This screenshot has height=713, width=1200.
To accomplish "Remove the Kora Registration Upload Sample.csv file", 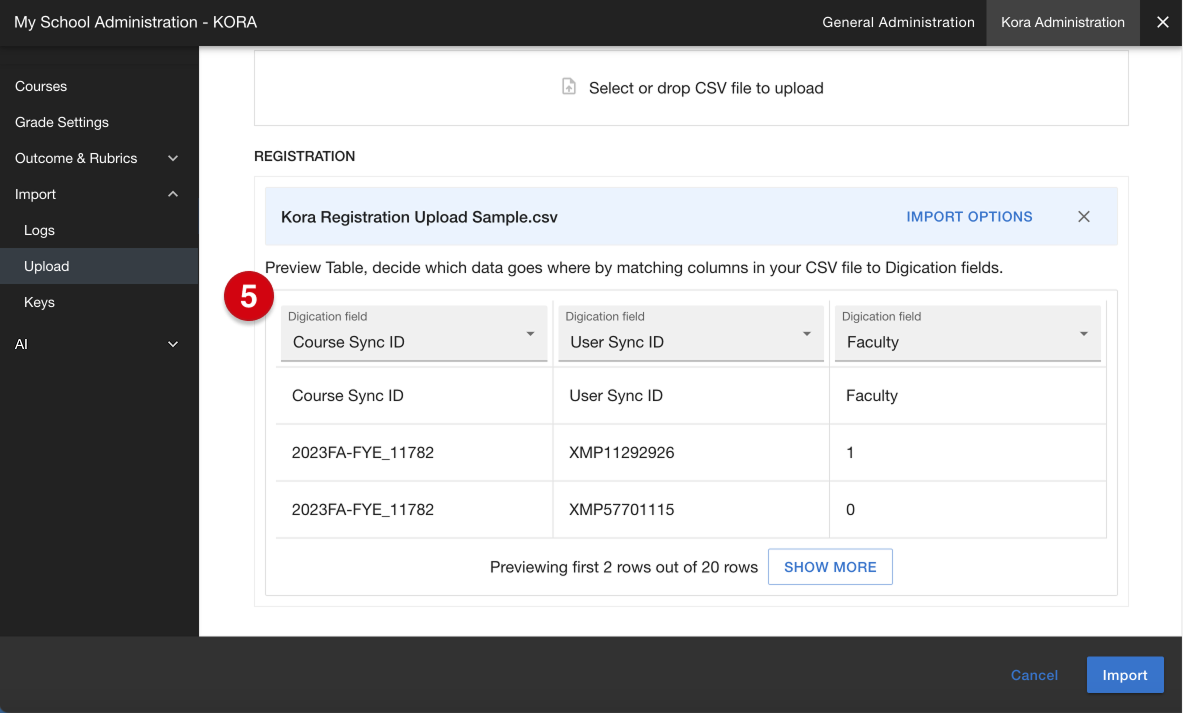I will click(1083, 216).
